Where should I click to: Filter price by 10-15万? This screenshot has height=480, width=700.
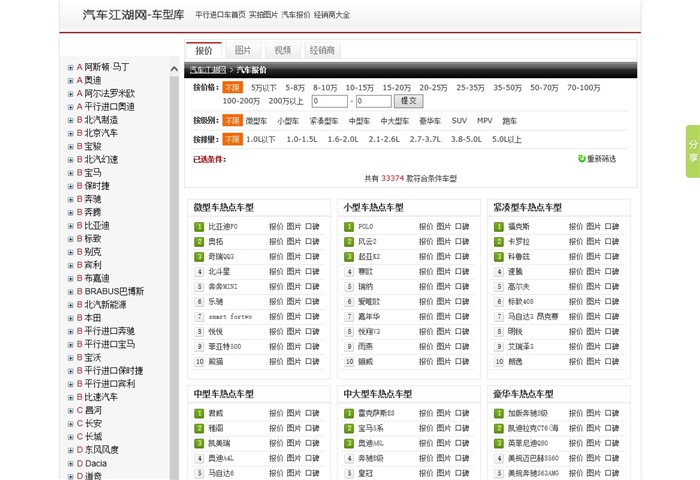pyautogui.click(x=359, y=88)
